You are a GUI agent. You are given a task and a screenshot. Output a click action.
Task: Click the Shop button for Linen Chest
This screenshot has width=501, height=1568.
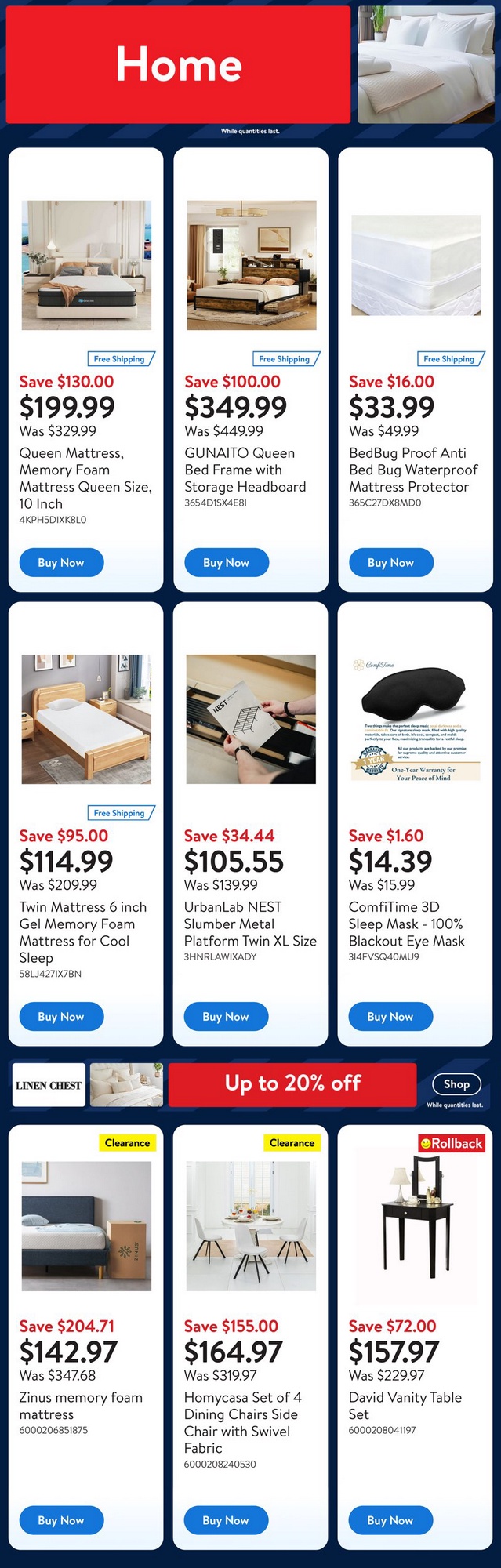456,1084
